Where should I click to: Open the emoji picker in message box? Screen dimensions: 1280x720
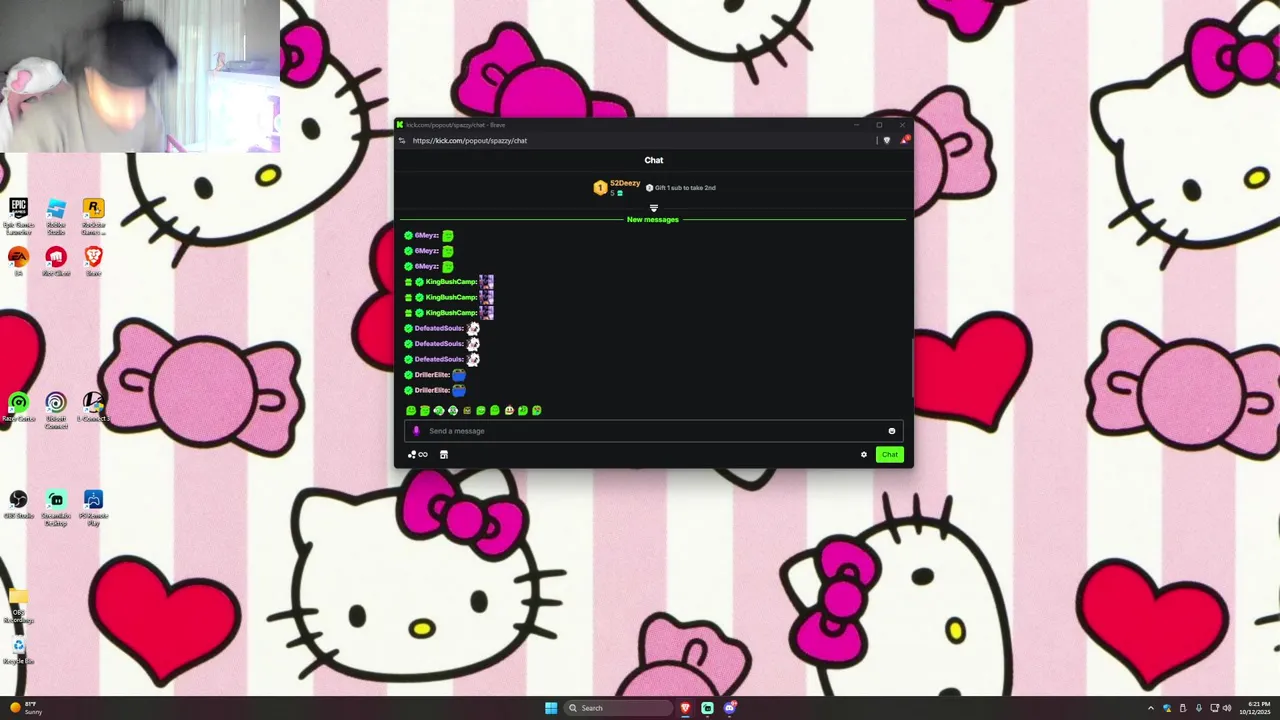891,431
